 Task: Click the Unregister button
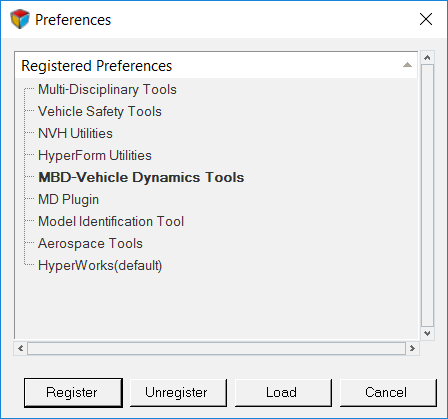tap(178, 393)
